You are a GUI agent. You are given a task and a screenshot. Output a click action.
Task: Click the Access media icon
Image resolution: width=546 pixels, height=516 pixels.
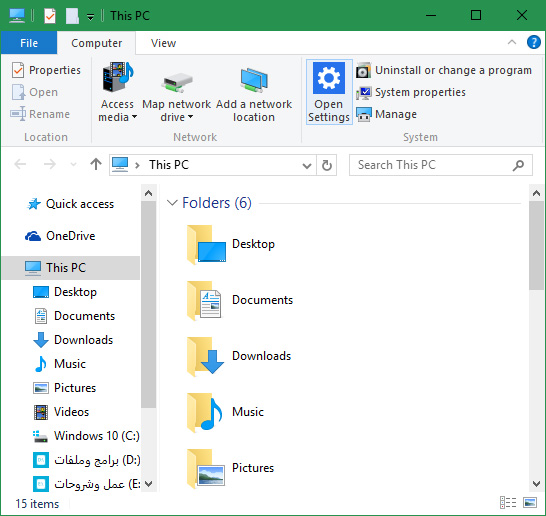[x=117, y=77]
